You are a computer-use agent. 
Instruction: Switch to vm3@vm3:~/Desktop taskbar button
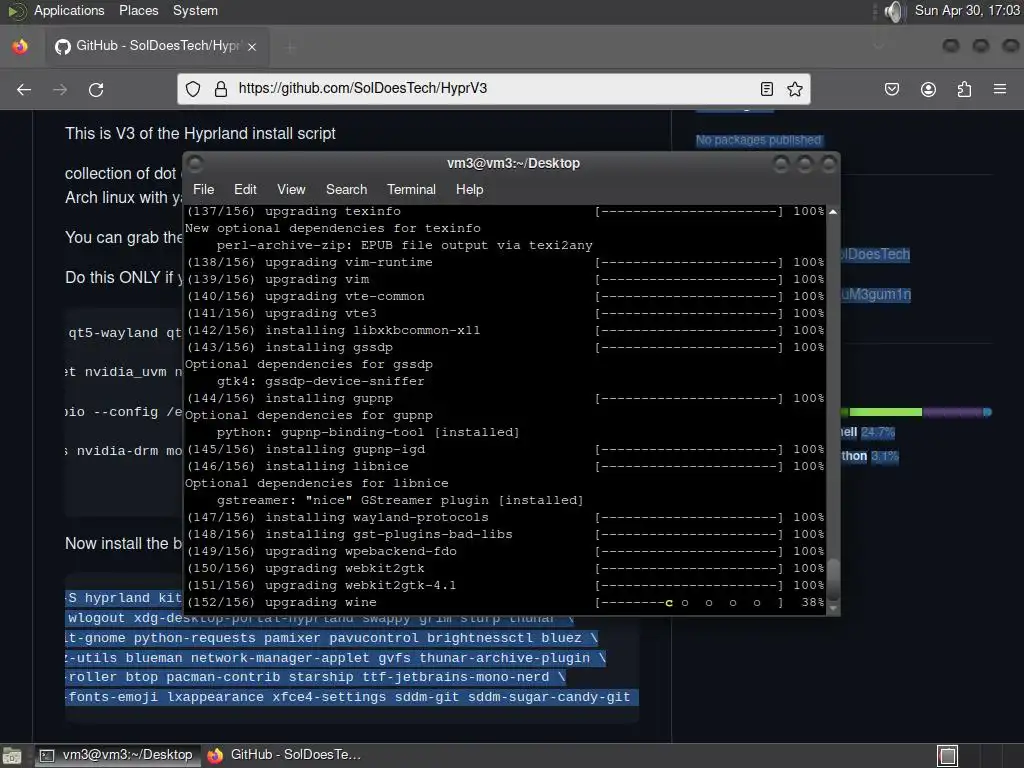pyautogui.click(x=116, y=755)
